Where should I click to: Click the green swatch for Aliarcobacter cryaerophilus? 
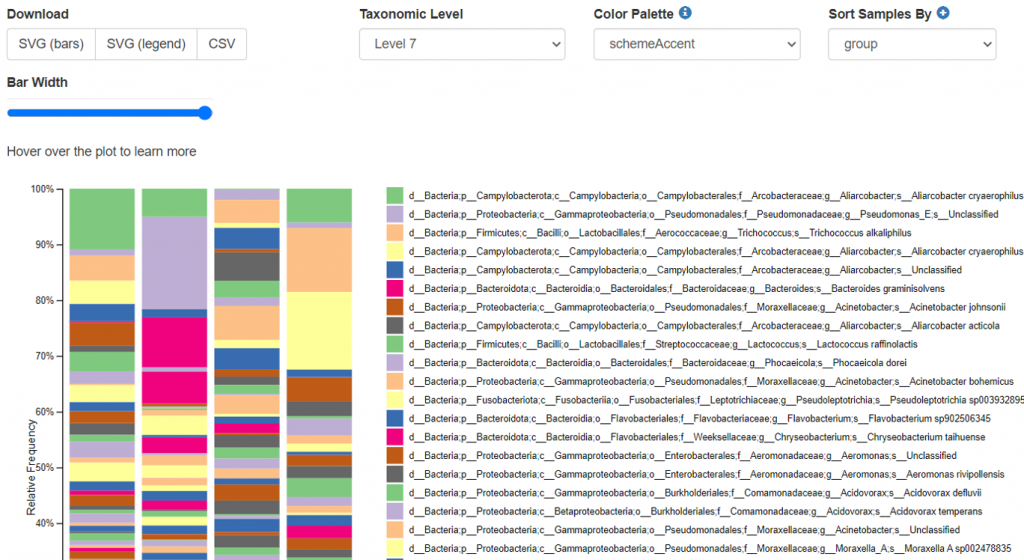394,195
